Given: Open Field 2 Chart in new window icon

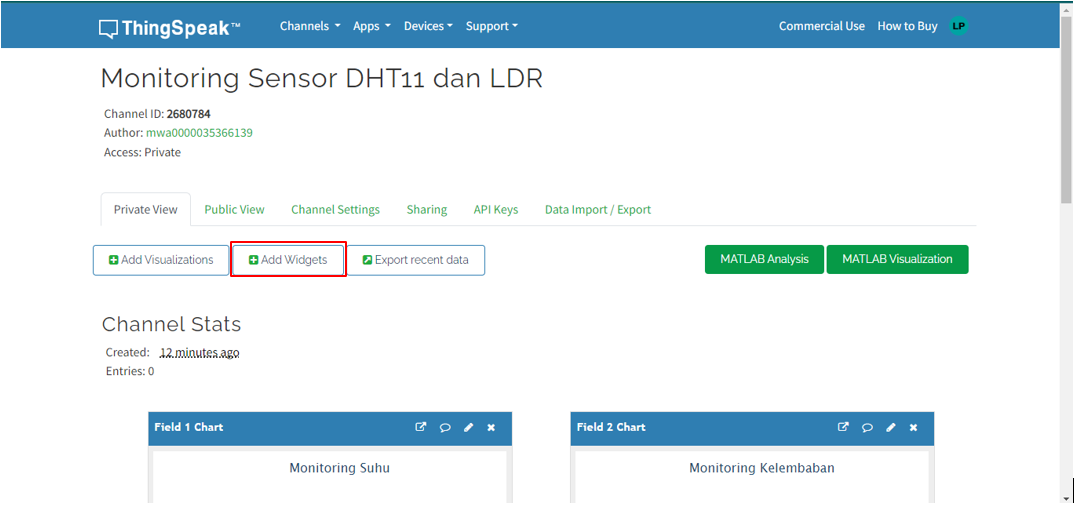Looking at the screenshot, I should click(843, 427).
